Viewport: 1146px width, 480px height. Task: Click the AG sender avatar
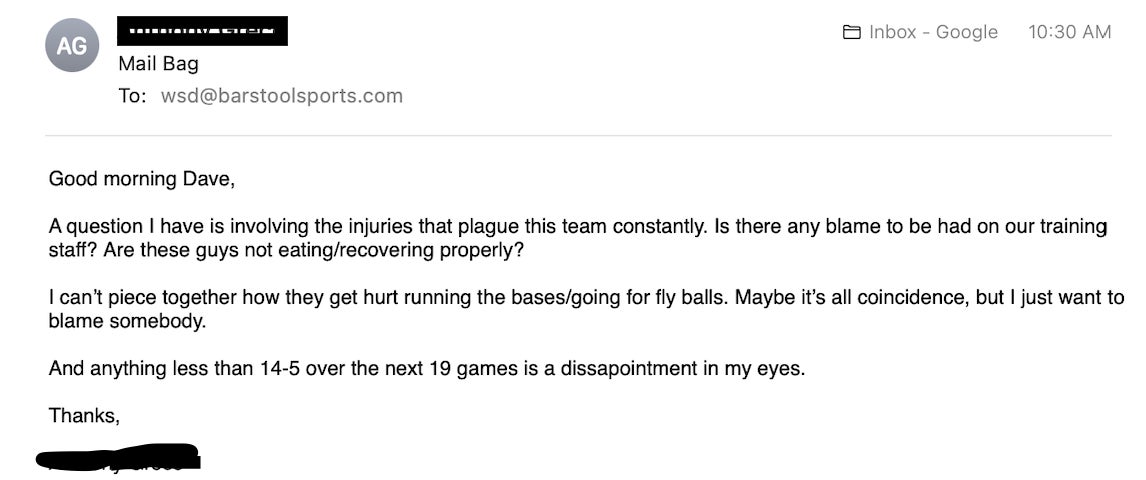coord(72,45)
